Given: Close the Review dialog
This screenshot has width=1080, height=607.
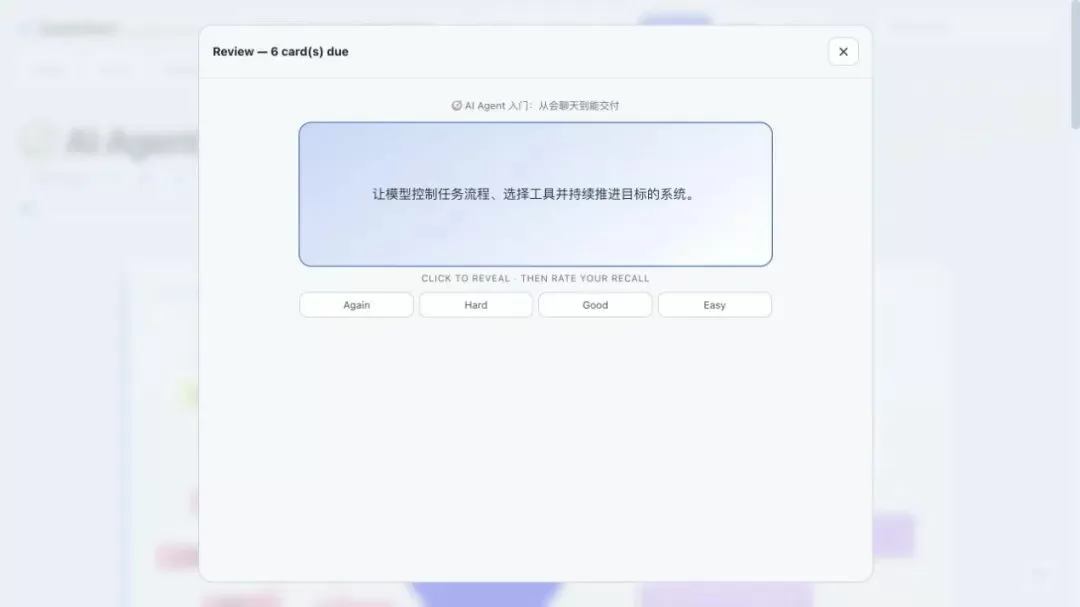Looking at the screenshot, I should pyautogui.click(x=843, y=52).
